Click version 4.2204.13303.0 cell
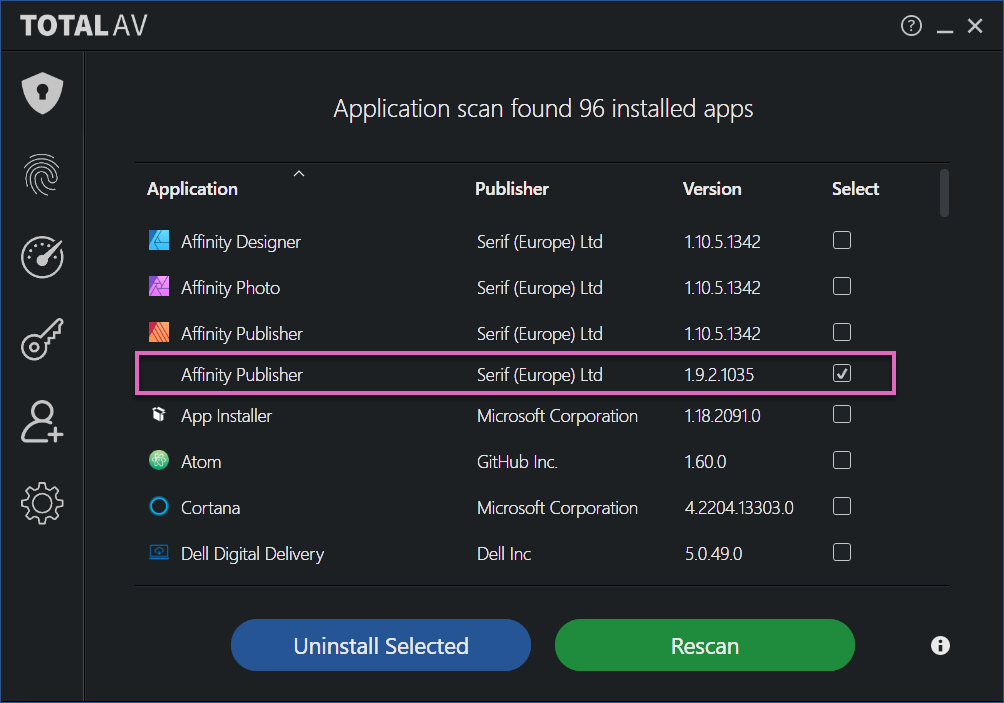The image size is (1004, 703). tap(739, 508)
